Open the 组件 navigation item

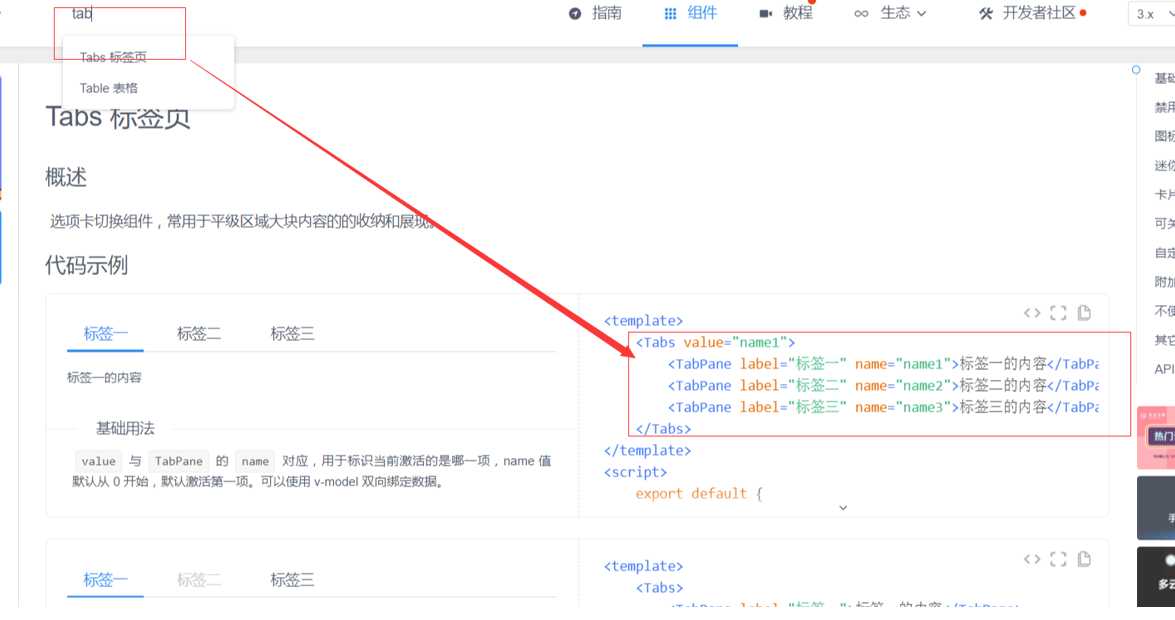coord(690,13)
